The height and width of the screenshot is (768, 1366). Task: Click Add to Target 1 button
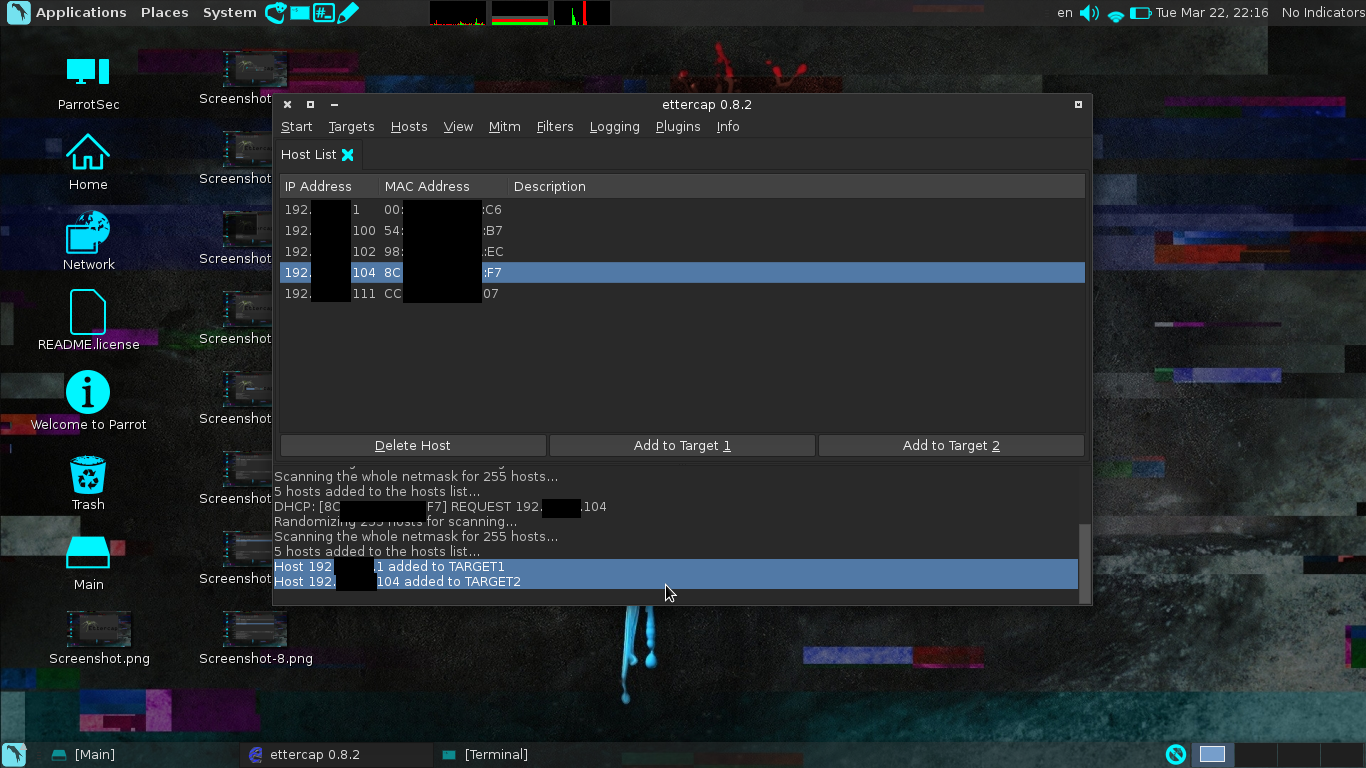tap(682, 446)
